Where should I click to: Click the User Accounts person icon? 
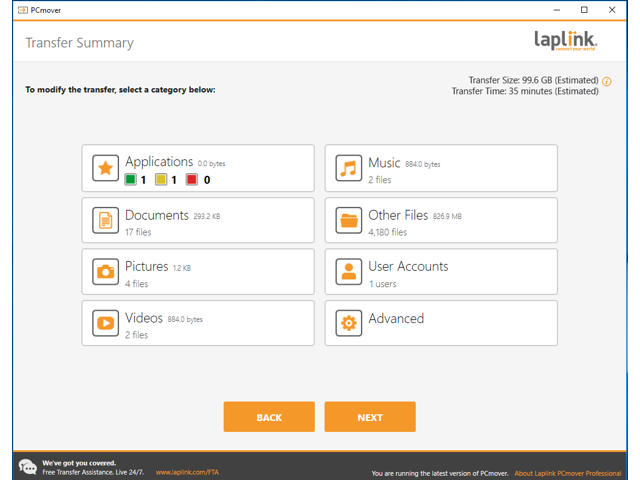(x=348, y=271)
